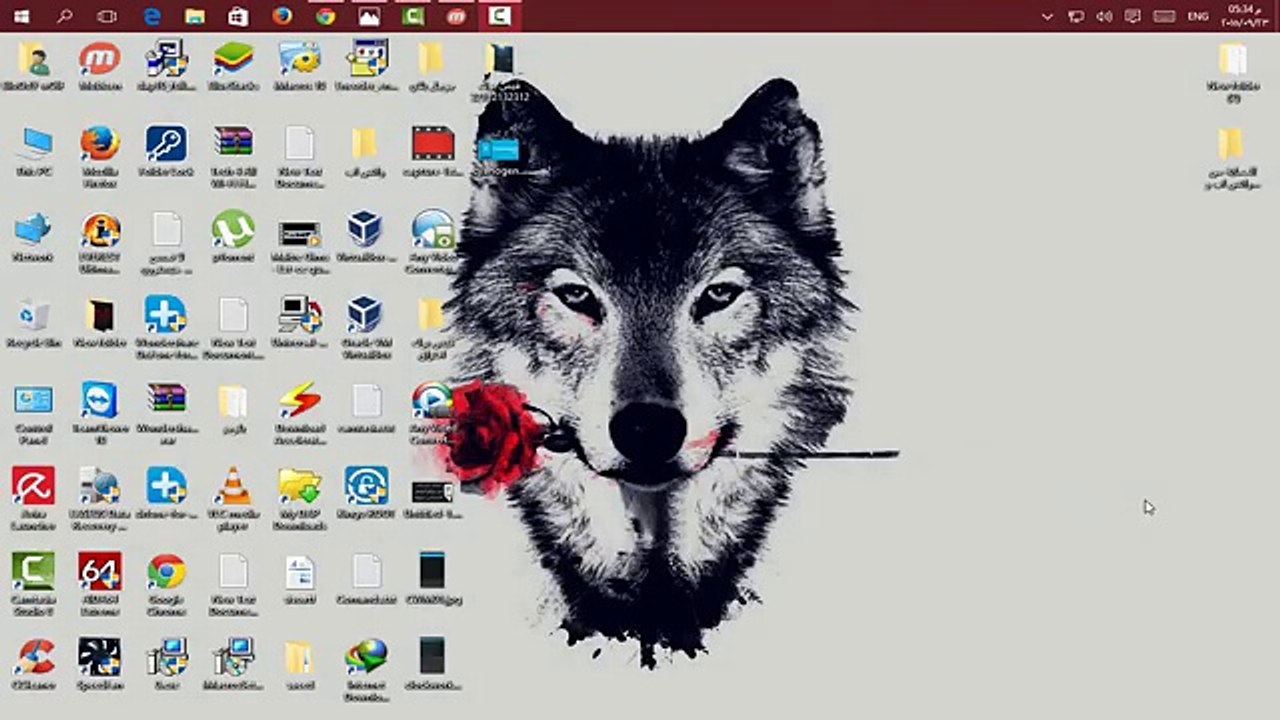Select the Internet Download Manager shortcut

coord(366,668)
